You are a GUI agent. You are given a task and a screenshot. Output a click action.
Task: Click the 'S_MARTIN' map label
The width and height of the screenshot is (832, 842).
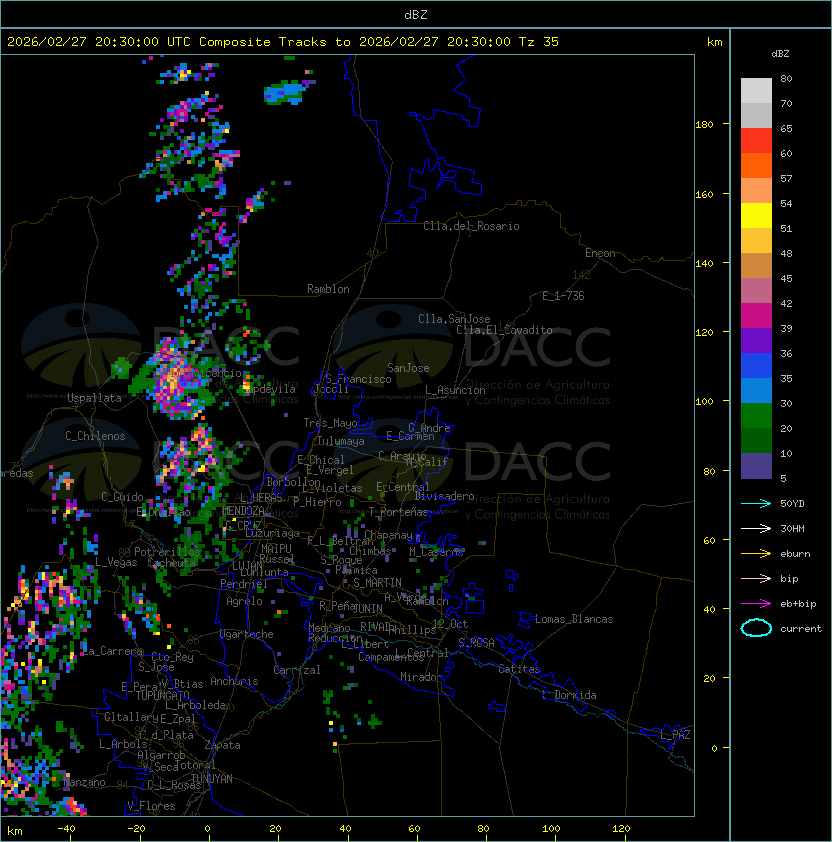pyautogui.click(x=378, y=583)
